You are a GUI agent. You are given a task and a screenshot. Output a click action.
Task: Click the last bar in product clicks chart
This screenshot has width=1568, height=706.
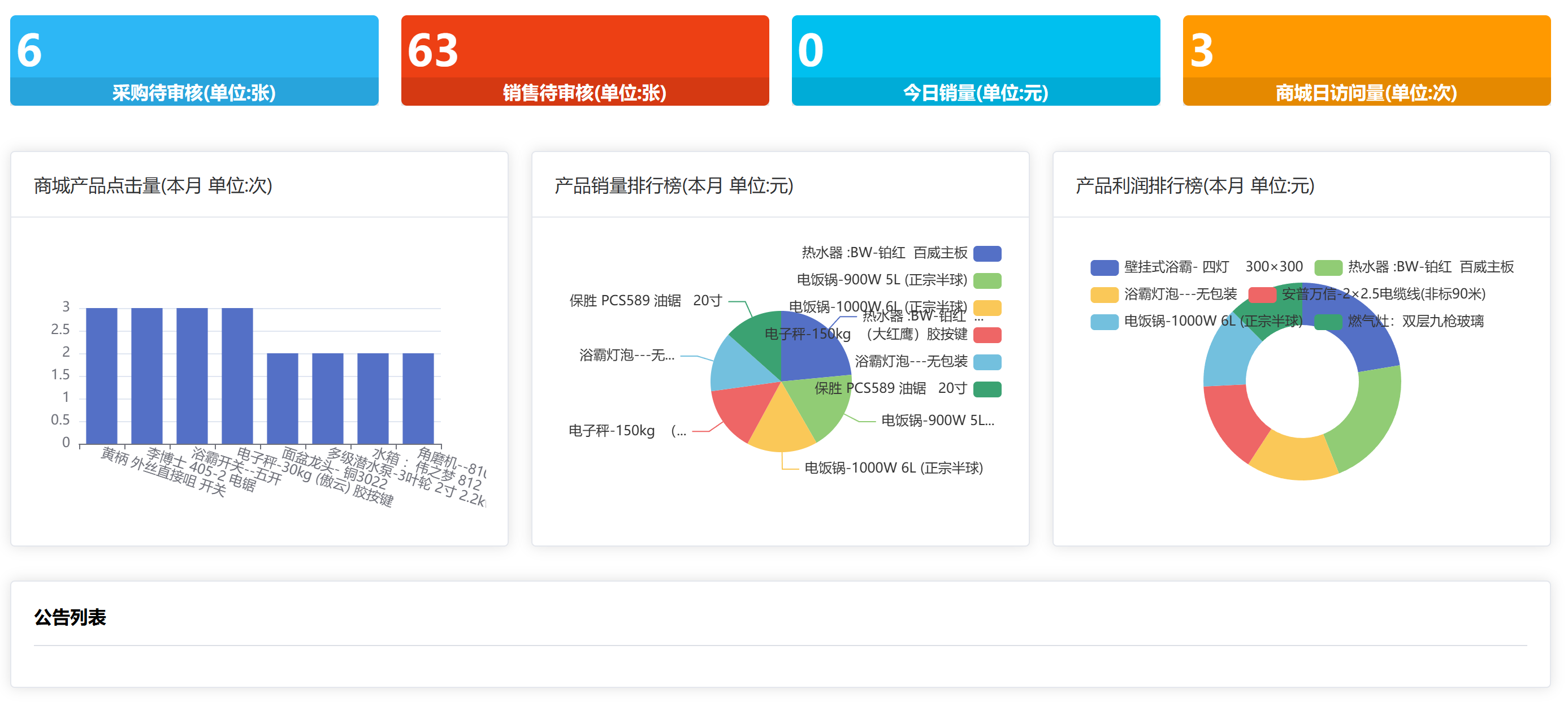(x=418, y=398)
